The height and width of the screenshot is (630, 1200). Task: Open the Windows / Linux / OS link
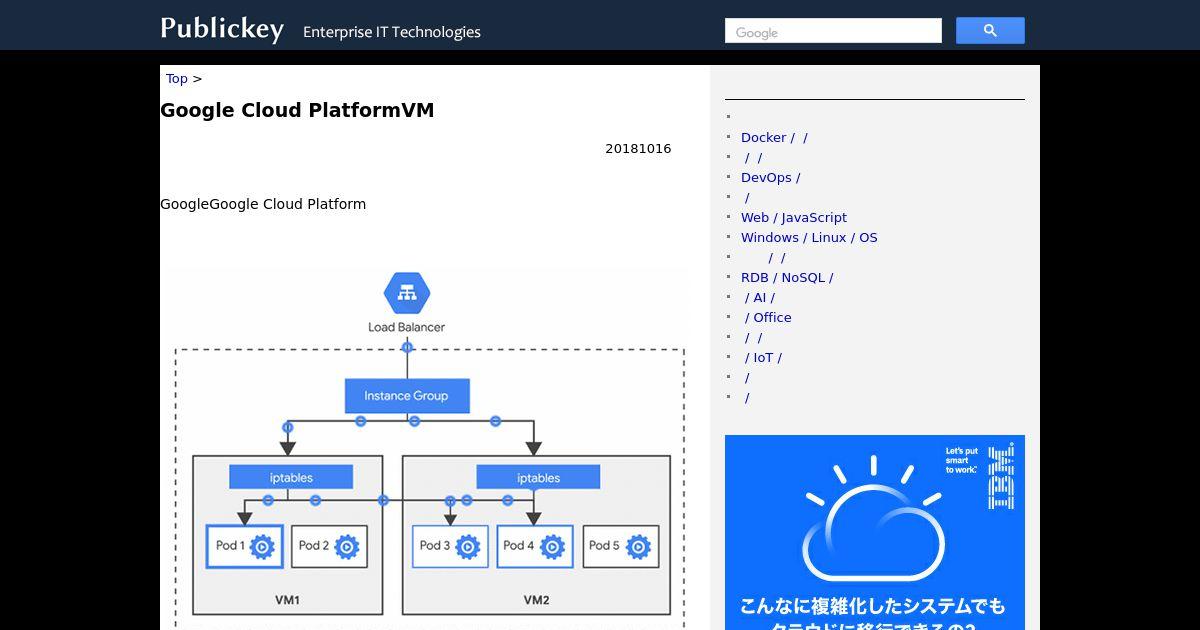click(x=809, y=238)
